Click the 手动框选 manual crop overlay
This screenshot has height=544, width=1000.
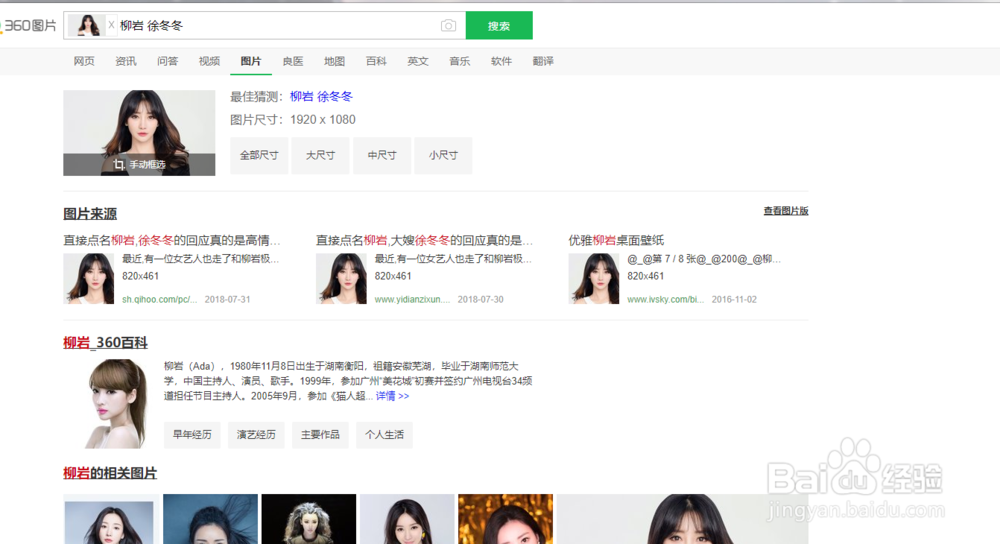(x=139, y=165)
